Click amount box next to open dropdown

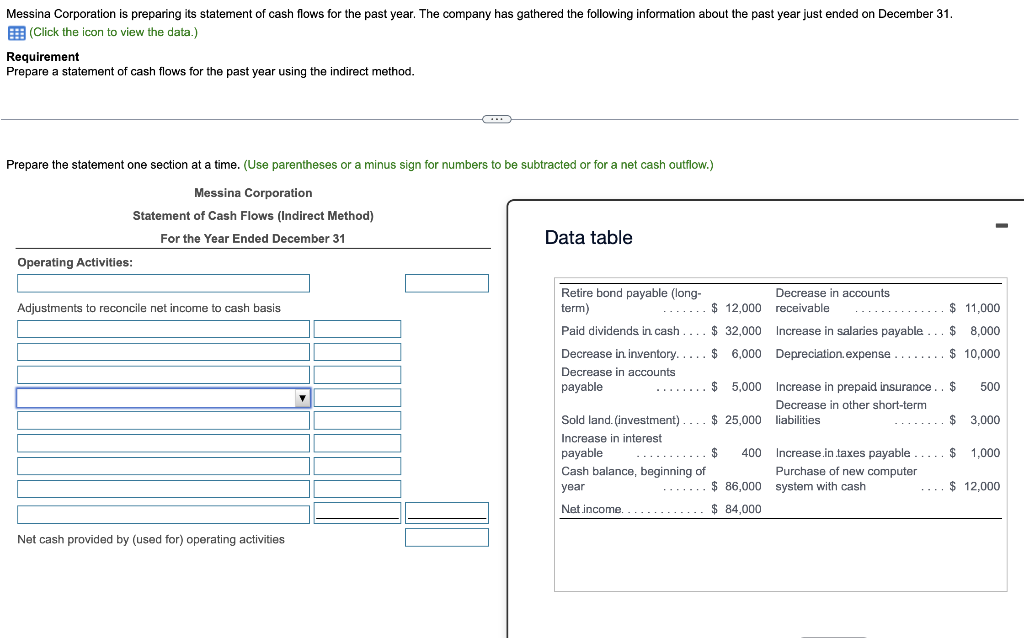[x=357, y=398]
